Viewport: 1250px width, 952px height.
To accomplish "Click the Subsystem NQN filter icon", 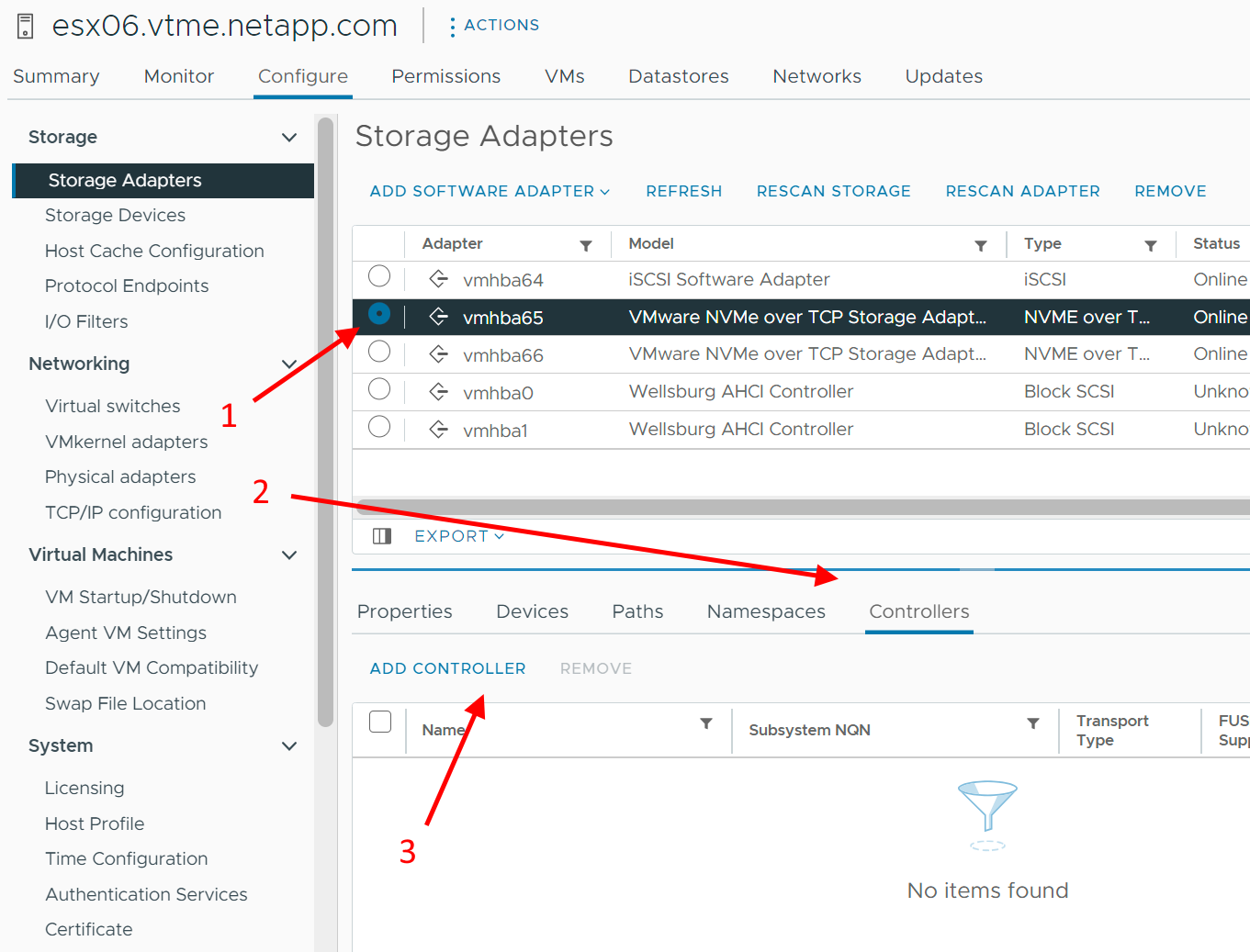I will coord(1033,723).
